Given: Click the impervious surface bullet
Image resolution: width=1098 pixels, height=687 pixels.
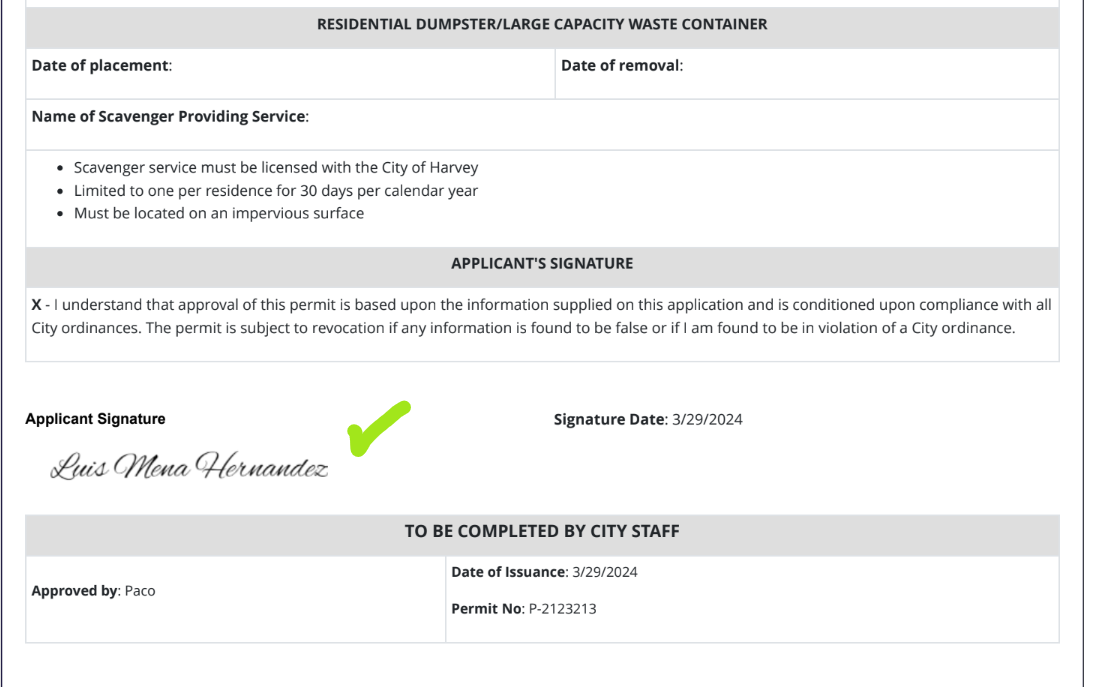Looking at the screenshot, I should coord(219,213).
